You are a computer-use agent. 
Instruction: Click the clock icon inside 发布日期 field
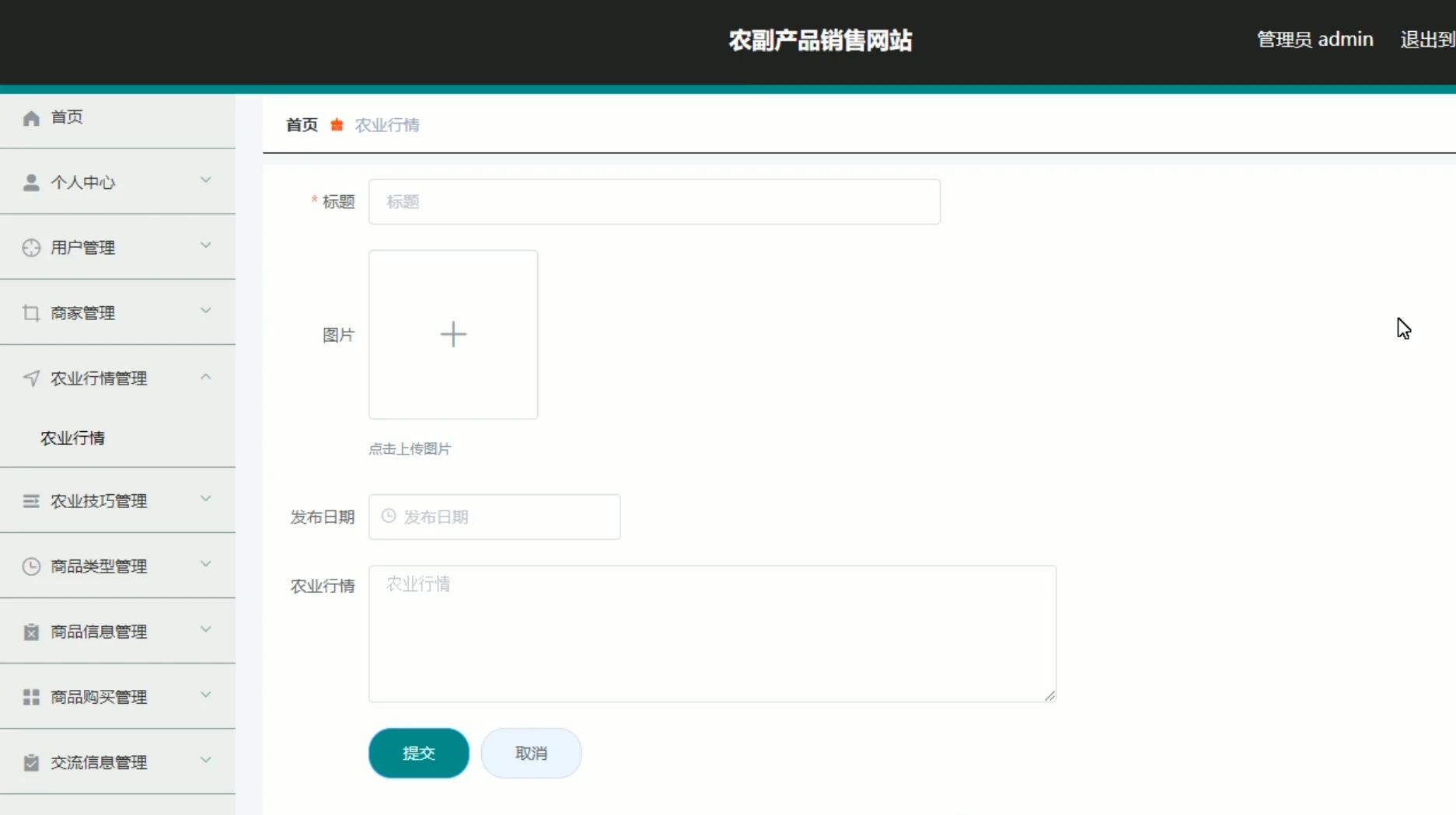click(388, 516)
